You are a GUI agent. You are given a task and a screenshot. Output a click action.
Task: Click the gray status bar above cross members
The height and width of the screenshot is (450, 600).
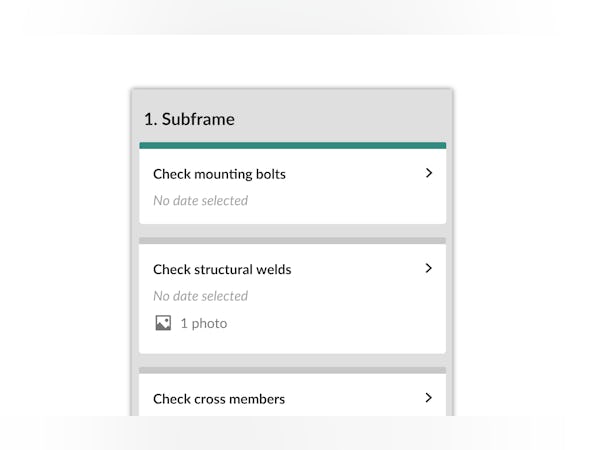[292, 370]
